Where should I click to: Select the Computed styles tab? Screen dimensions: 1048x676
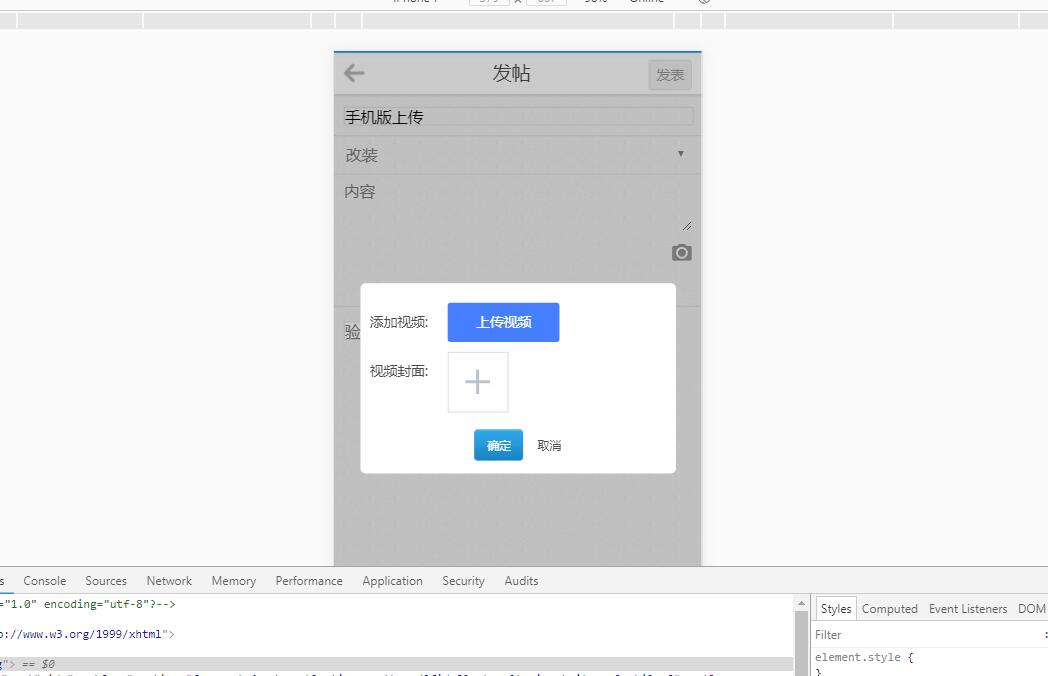coord(889,609)
